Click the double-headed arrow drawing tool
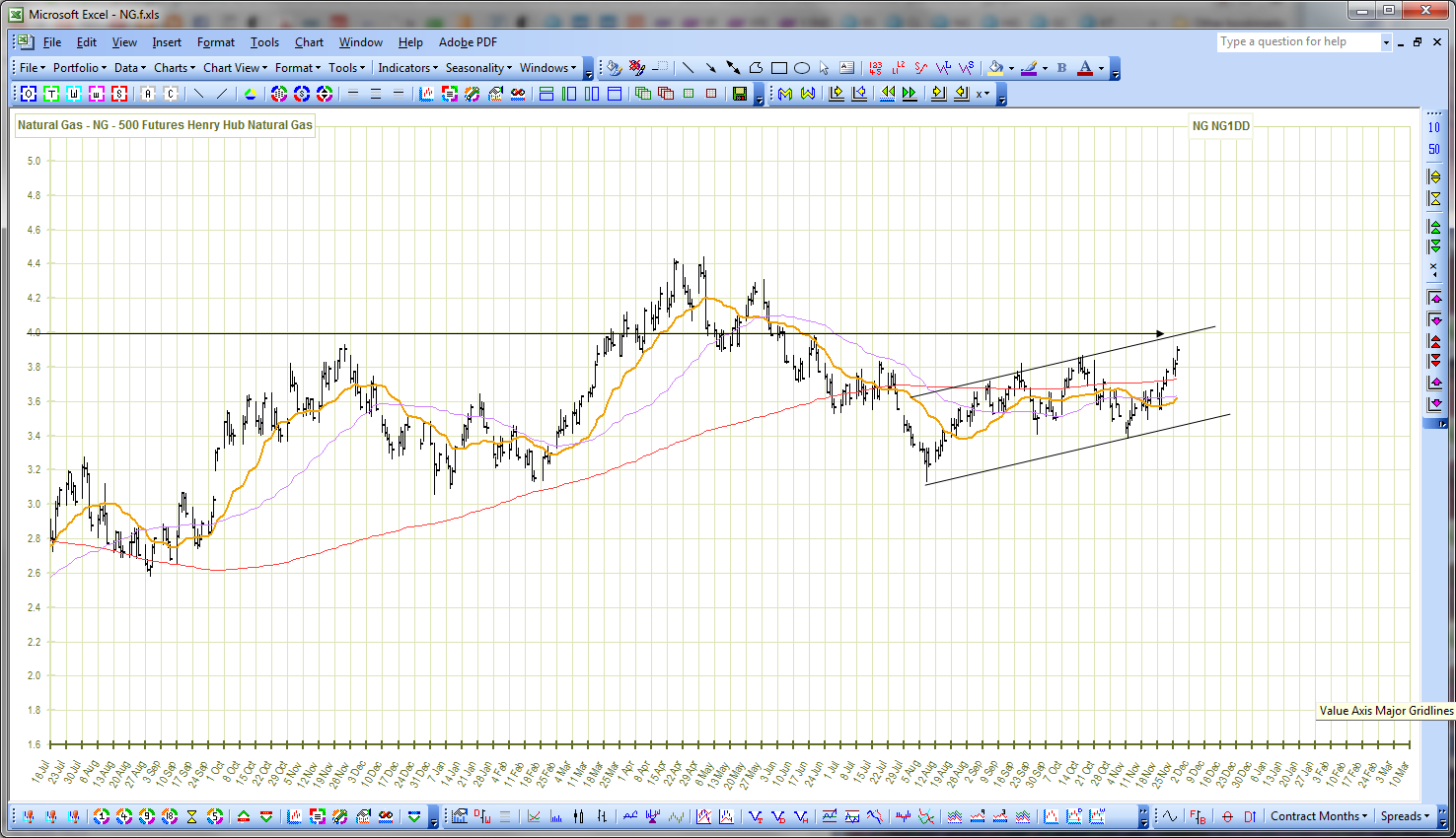1456x838 pixels. click(x=733, y=68)
